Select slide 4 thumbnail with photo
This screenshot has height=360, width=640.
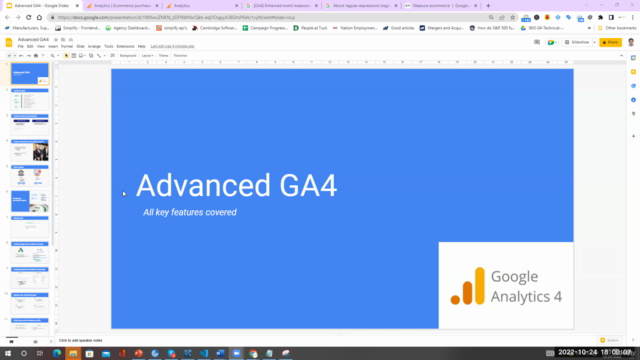[x=30, y=150]
